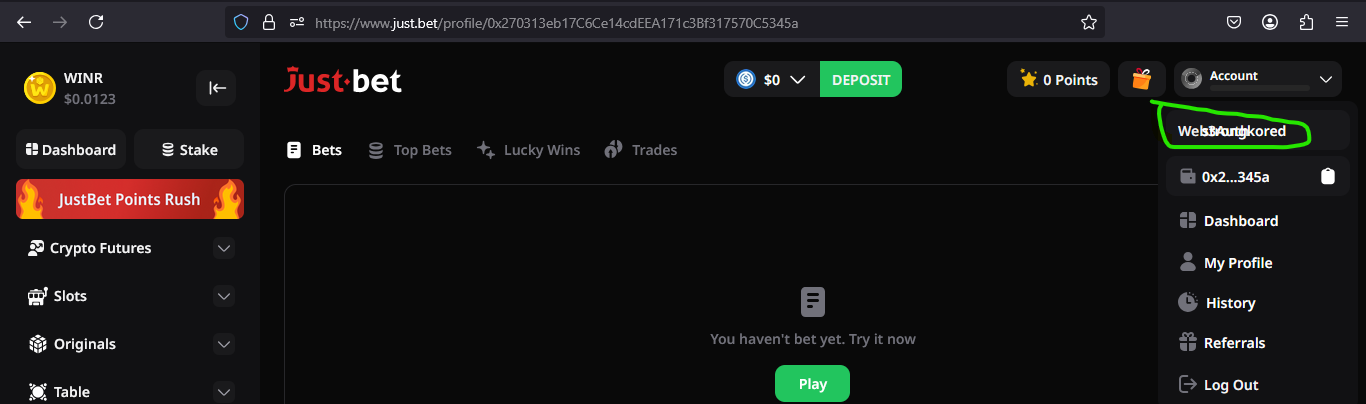This screenshot has width=1366, height=404.
Task: Click the green Play button
Action: click(812, 384)
